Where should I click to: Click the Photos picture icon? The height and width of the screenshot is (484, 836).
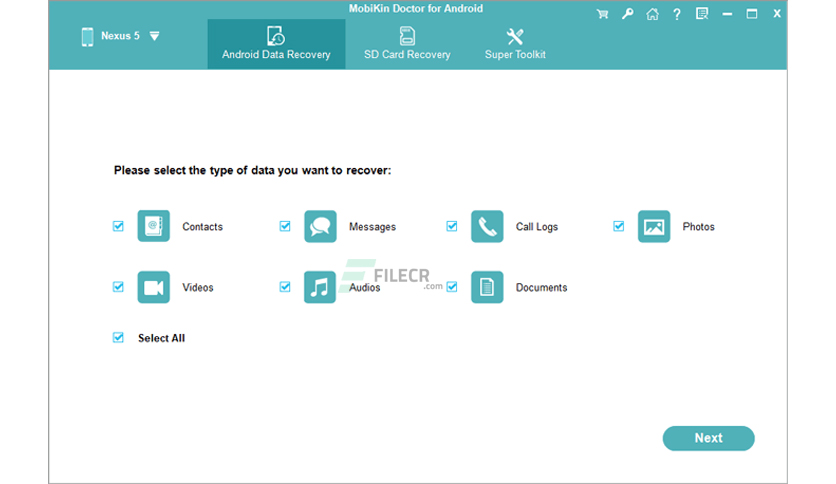click(654, 226)
